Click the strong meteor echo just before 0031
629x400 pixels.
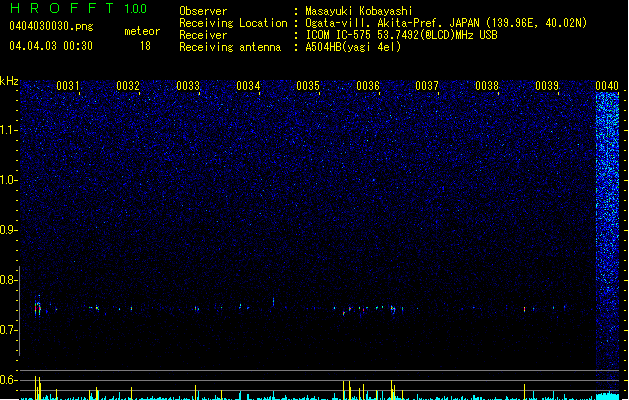click(x=38, y=308)
